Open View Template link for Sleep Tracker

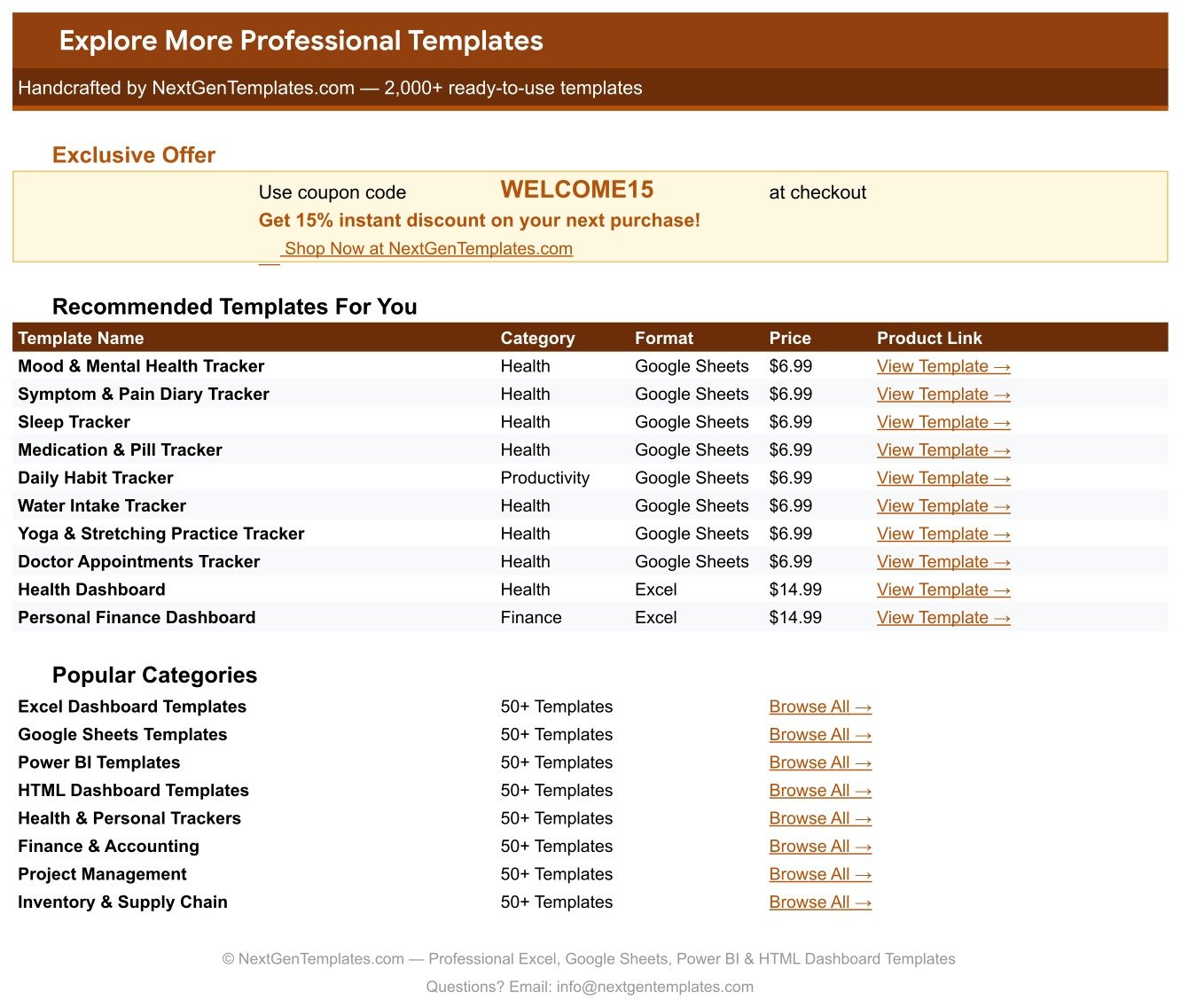tap(943, 422)
